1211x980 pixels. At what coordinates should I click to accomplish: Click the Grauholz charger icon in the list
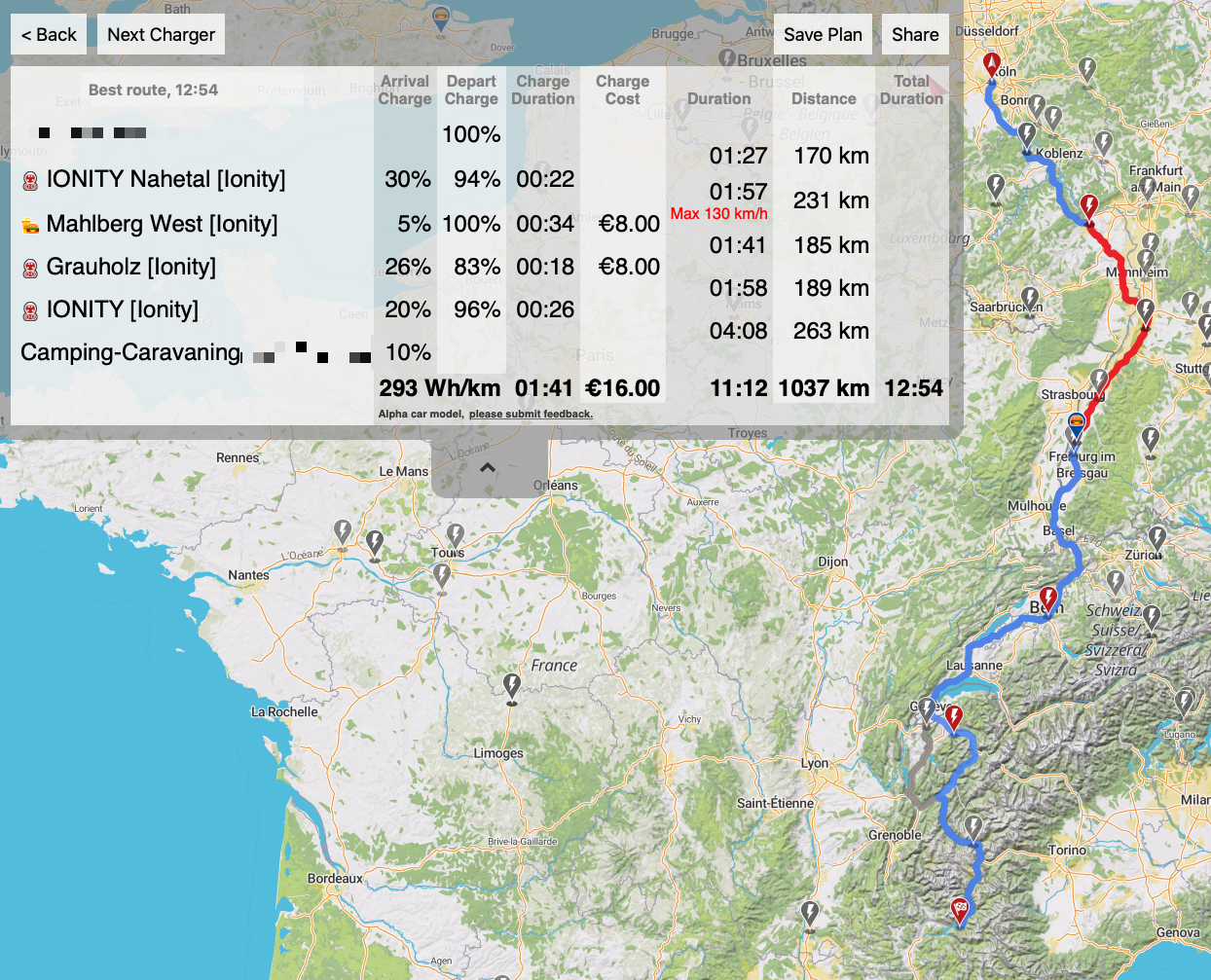point(30,268)
